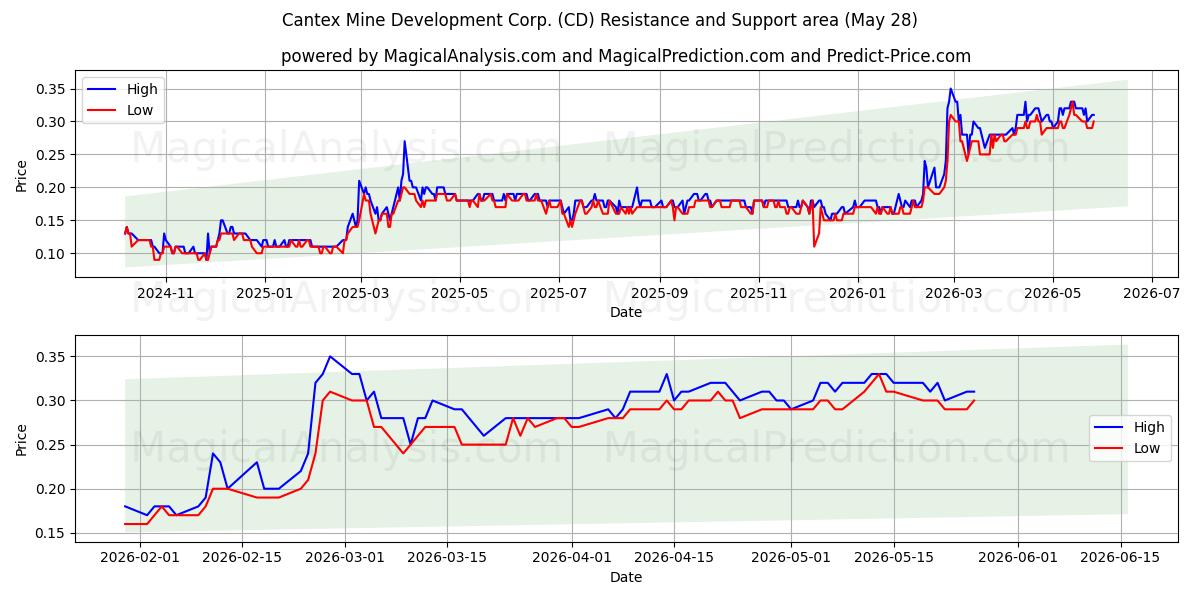Click the '2024-11' tick label
Viewport: 1200px width, 600px height.
pyautogui.click(x=165, y=293)
